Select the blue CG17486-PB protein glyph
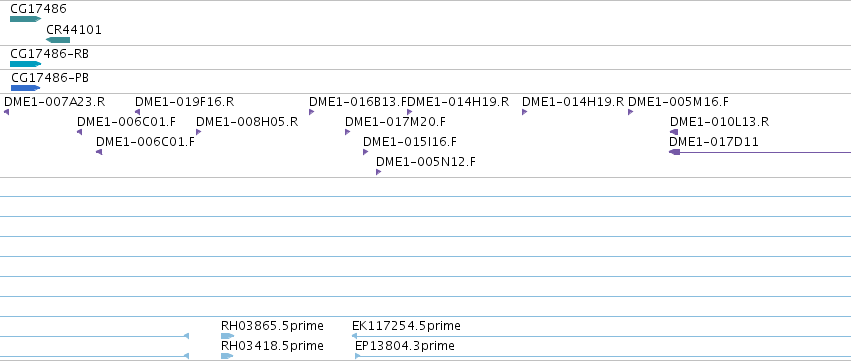This screenshot has width=851, height=361. tap(26, 88)
